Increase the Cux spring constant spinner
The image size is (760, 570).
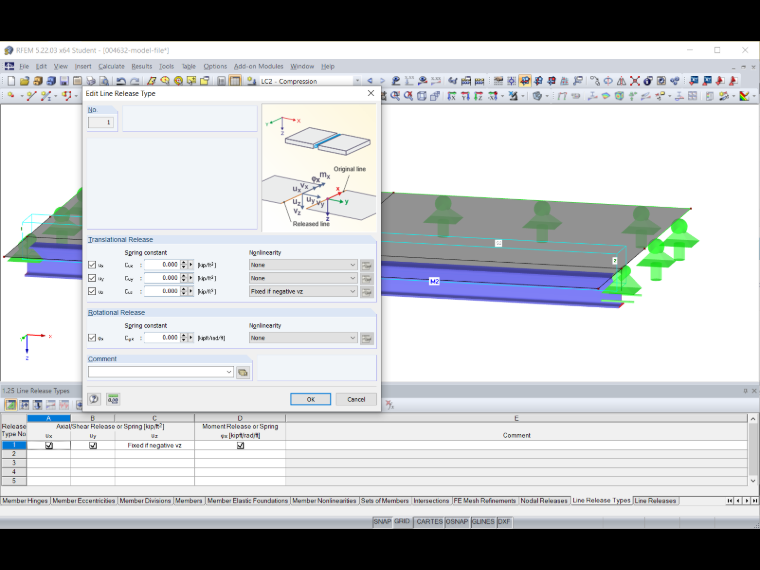tap(184, 262)
